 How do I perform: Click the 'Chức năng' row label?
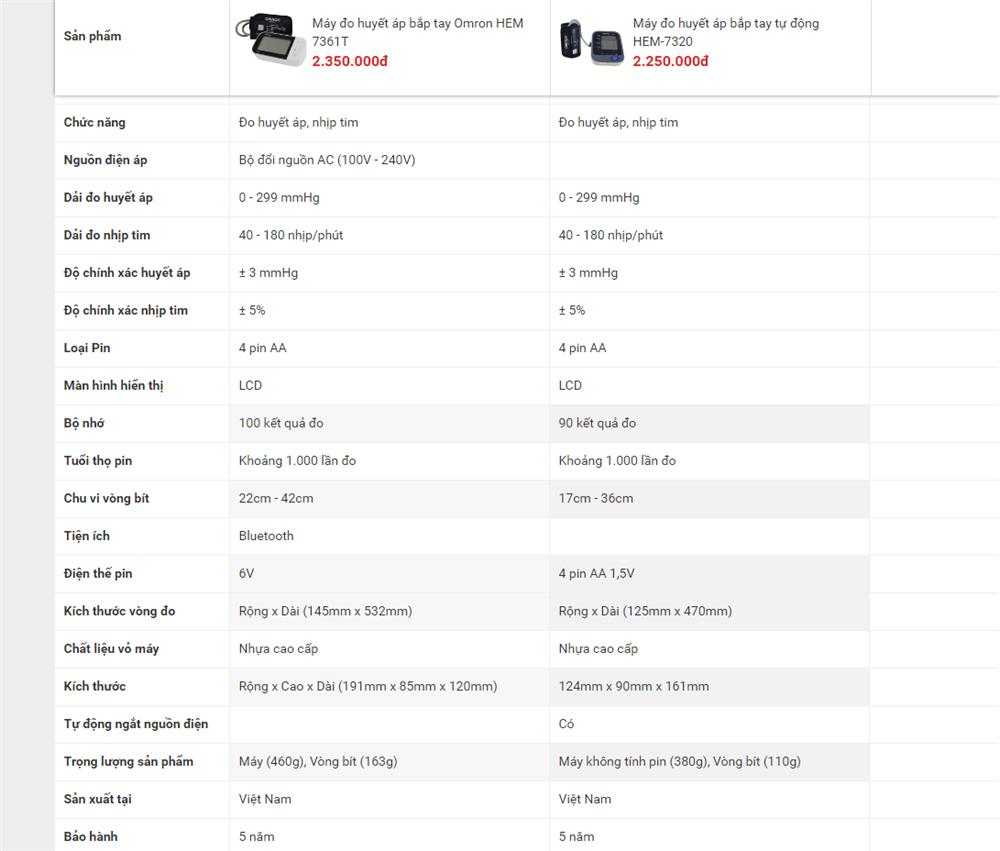coord(95,122)
